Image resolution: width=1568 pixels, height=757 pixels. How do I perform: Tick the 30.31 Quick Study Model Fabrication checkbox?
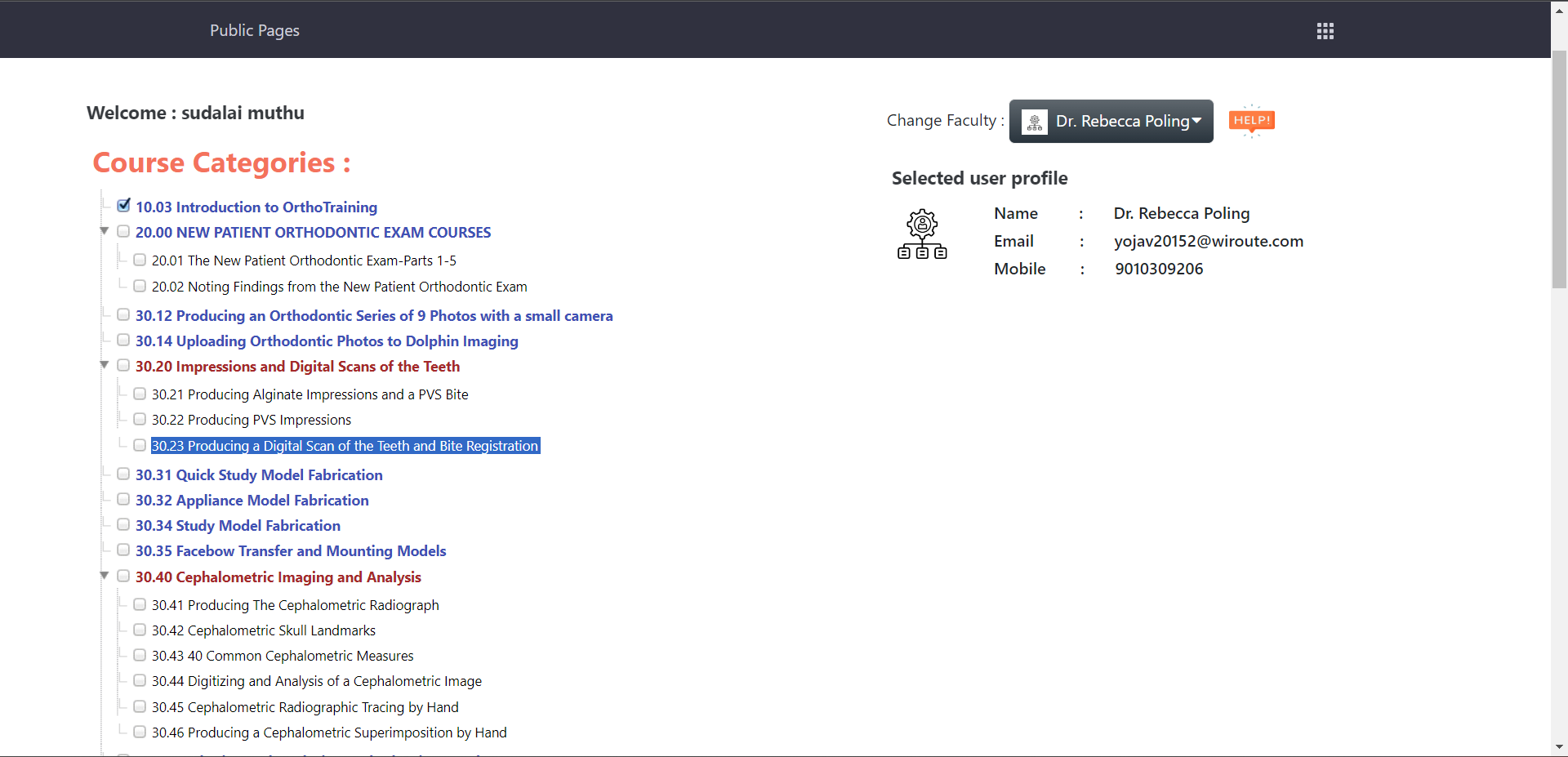[x=123, y=474]
